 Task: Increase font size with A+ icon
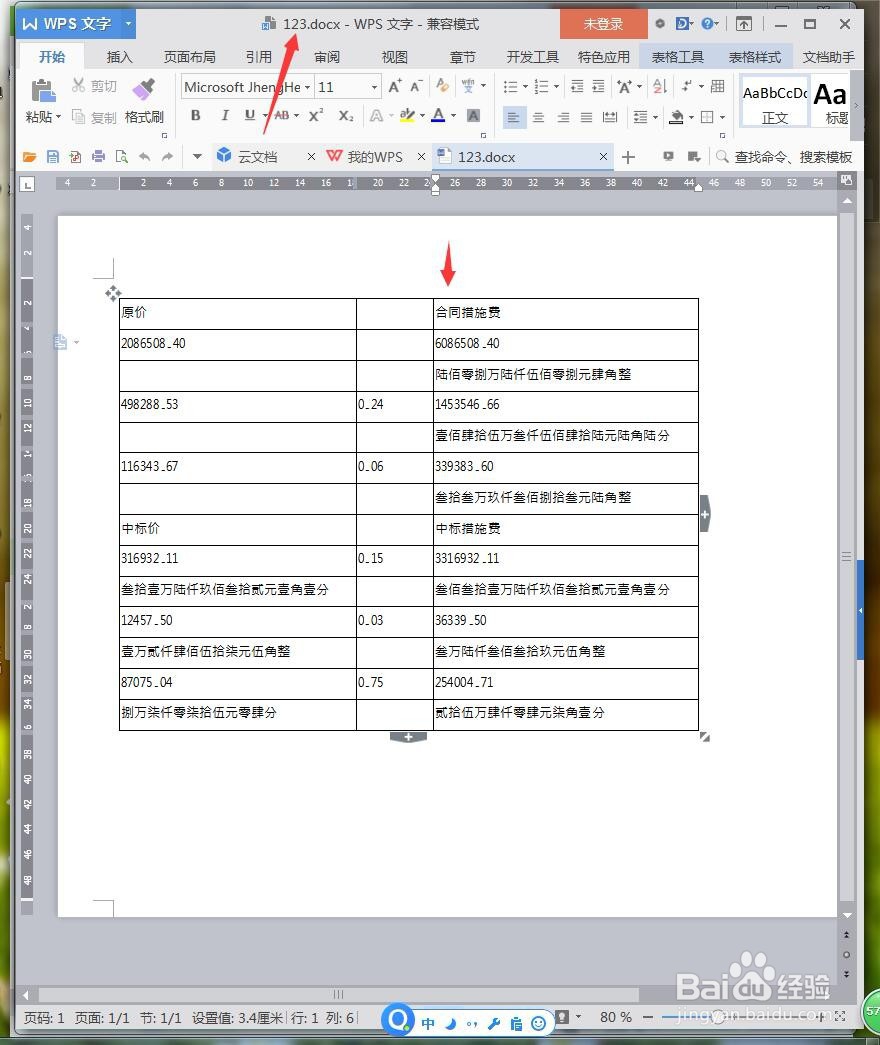click(x=395, y=86)
